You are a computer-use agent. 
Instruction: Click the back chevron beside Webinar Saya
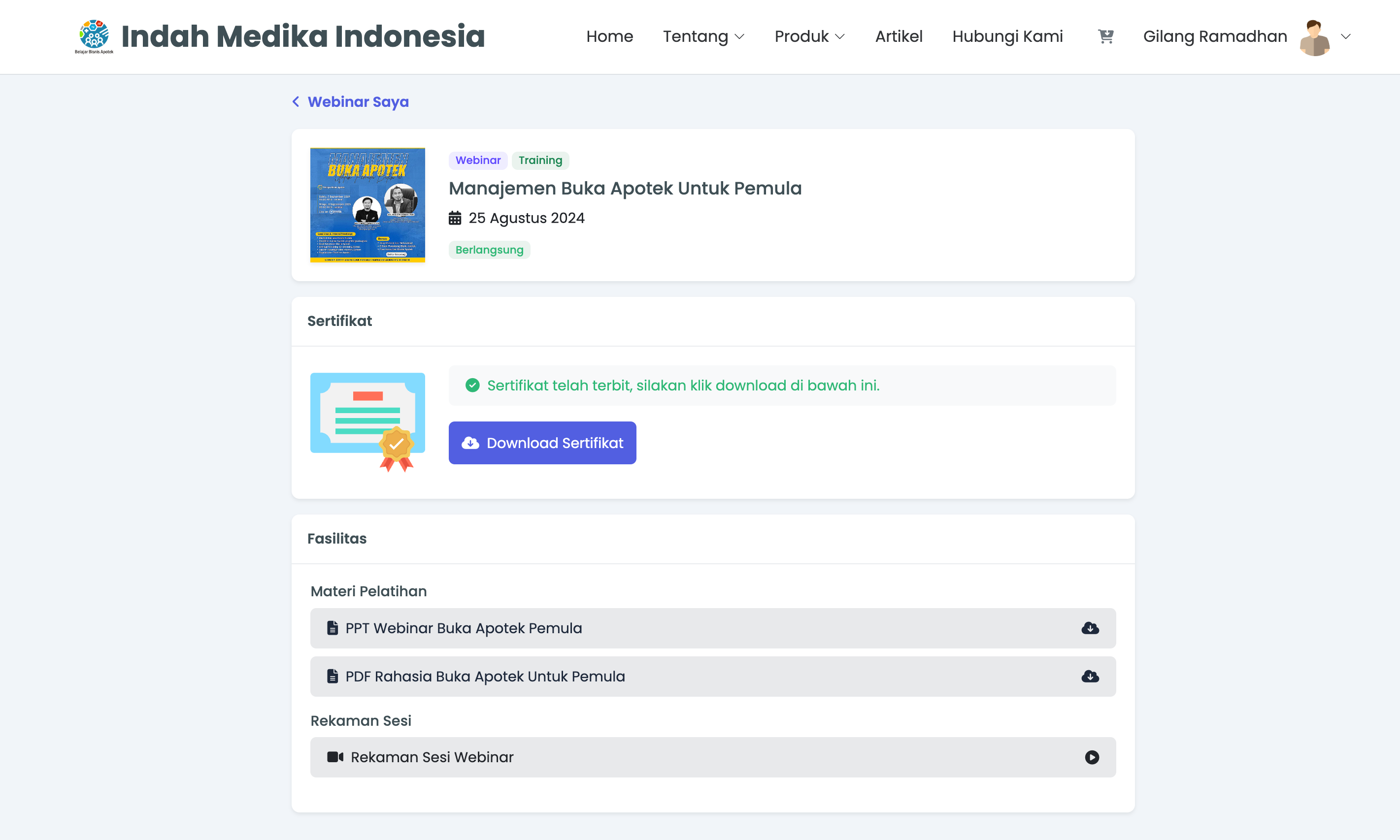[x=296, y=102]
